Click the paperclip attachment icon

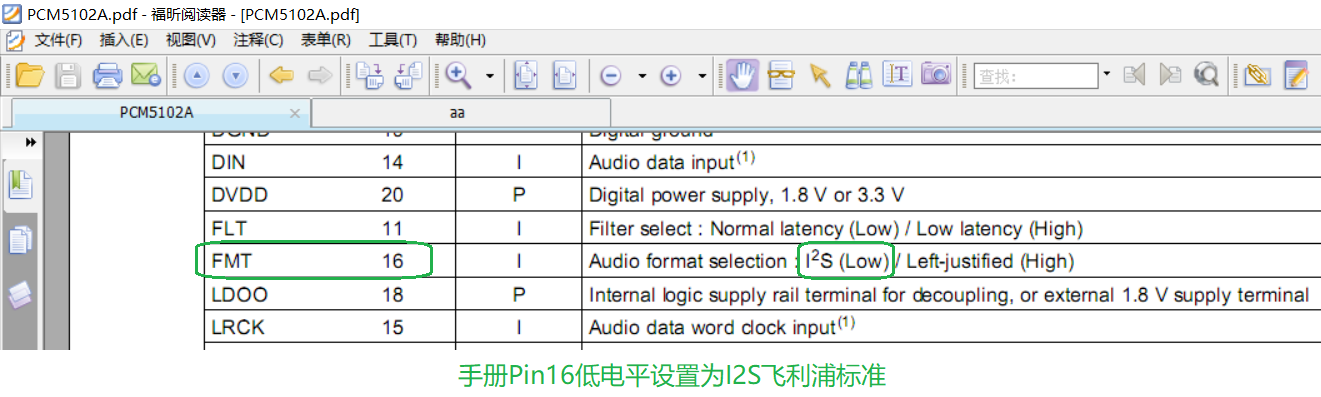(1257, 75)
